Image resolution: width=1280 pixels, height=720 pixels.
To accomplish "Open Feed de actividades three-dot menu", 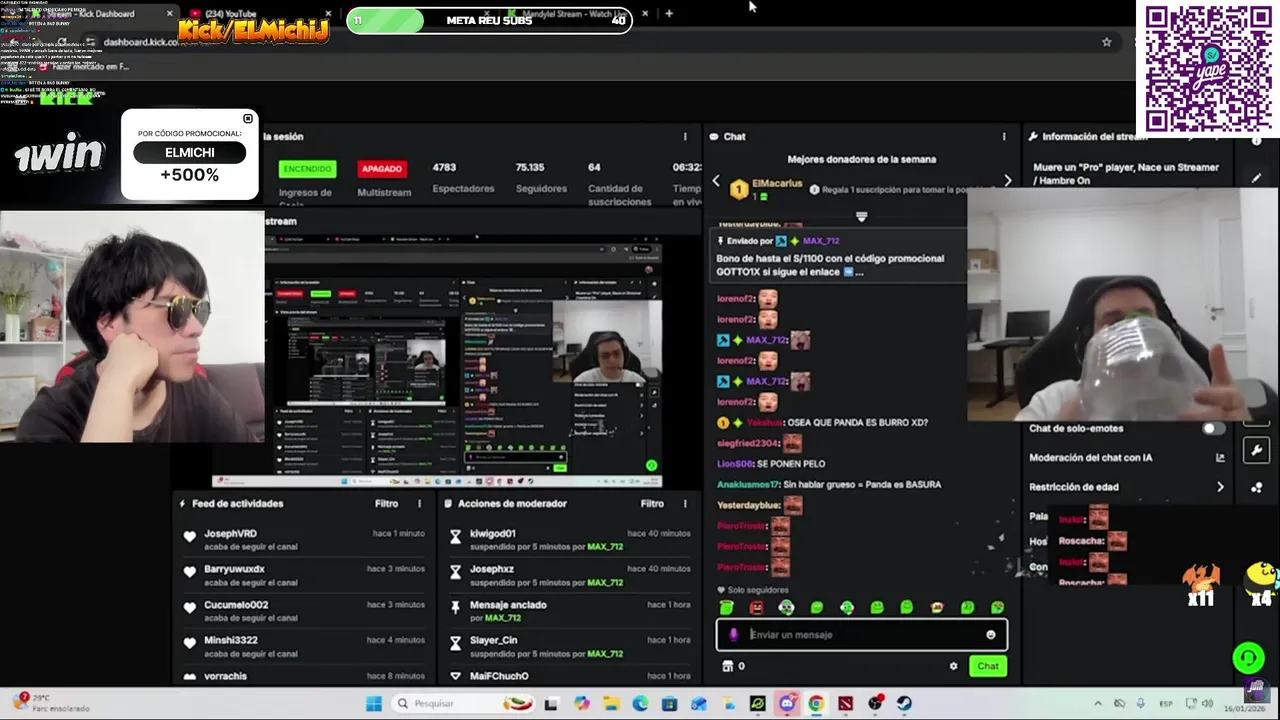I will pos(419,504).
